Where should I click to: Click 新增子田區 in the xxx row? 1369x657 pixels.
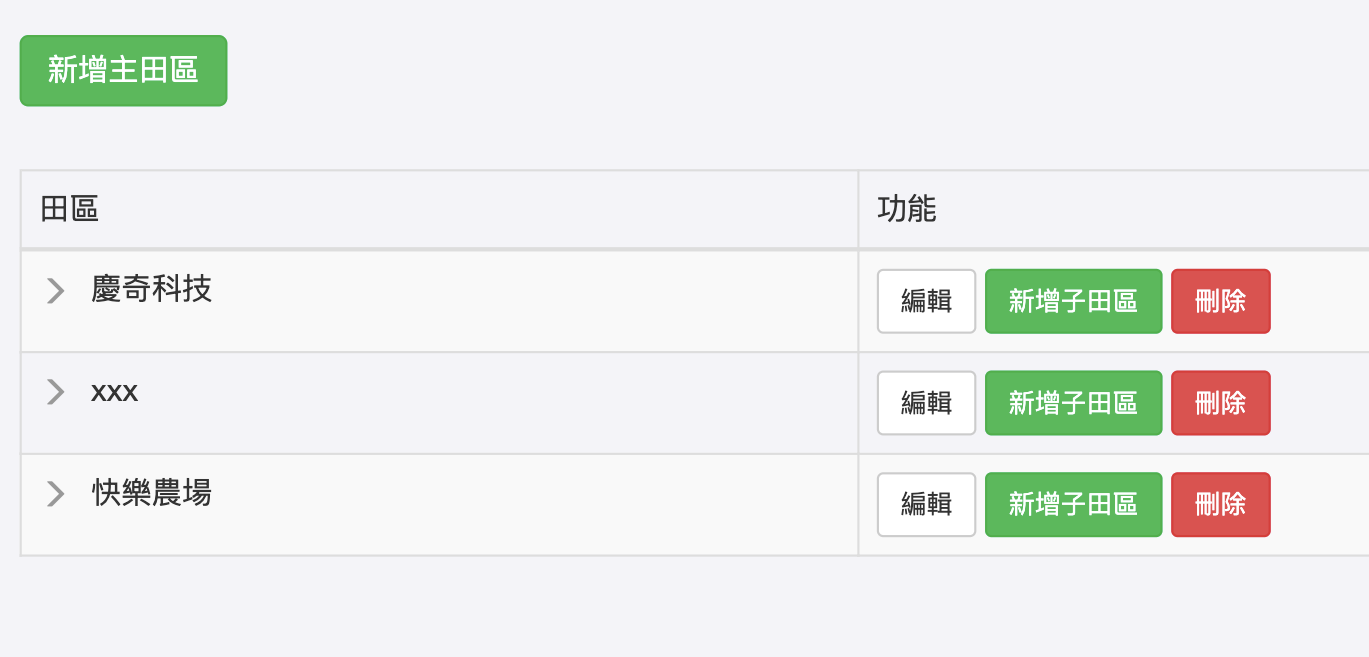coord(1073,403)
